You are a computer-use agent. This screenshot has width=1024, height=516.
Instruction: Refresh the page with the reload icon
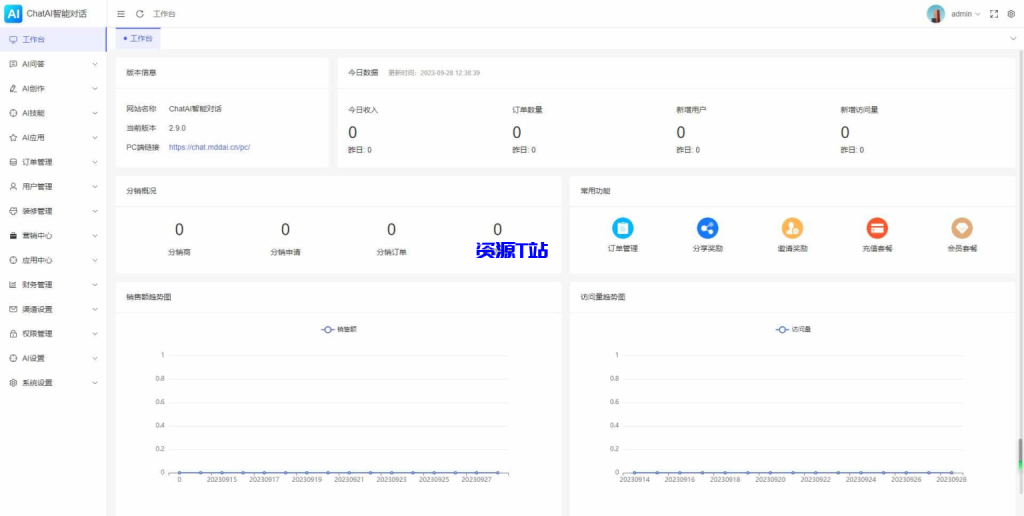click(x=140, y=14)
